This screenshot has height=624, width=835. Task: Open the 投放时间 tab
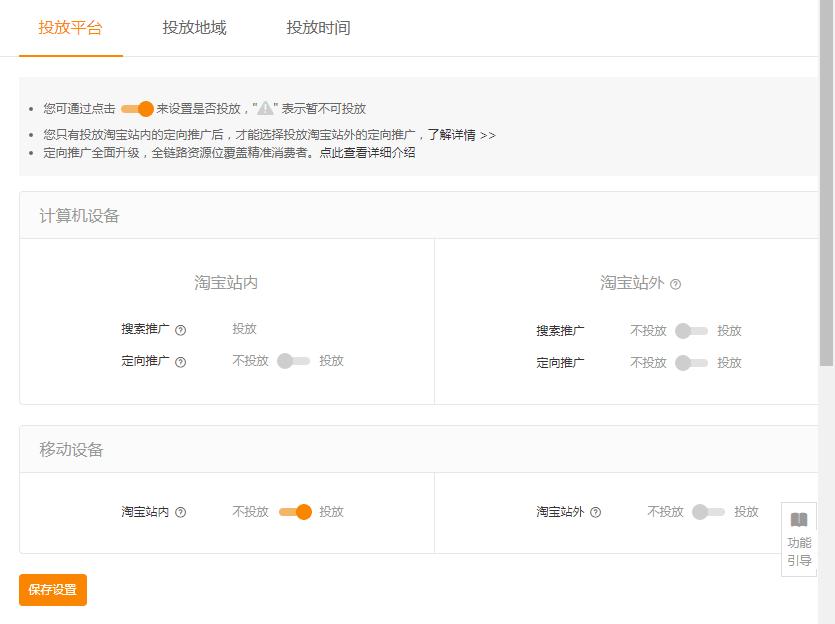[x=317, y=28]
